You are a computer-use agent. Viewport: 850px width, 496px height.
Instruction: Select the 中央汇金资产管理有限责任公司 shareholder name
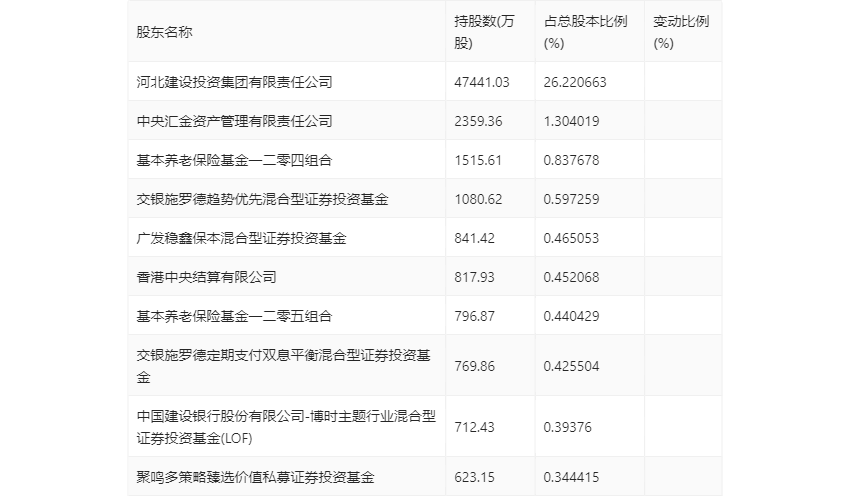pyautogui.click(x=234, y=121)
